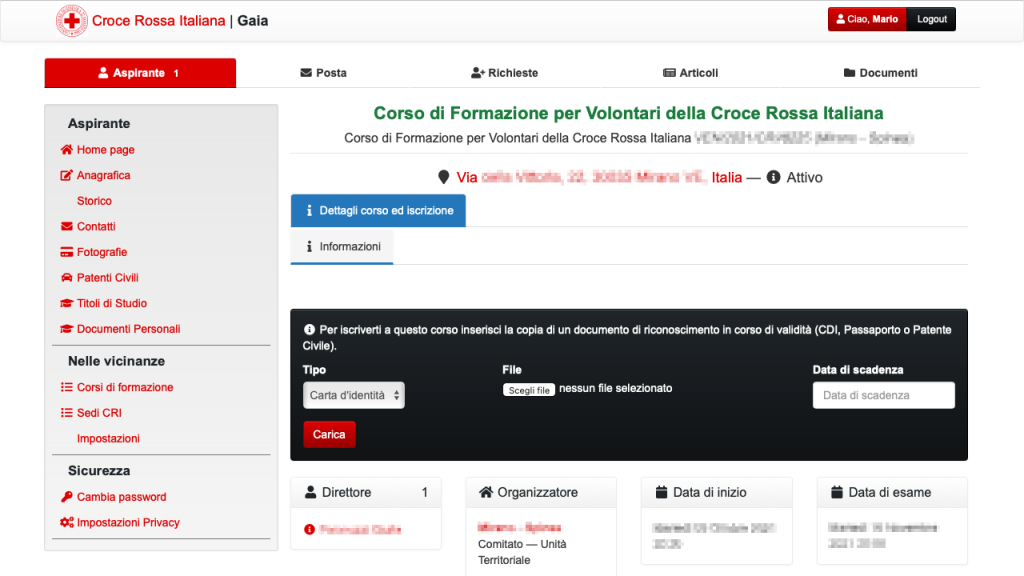1024x576 pixels.
Task: Open the Documenti tab
Action: 880,72
